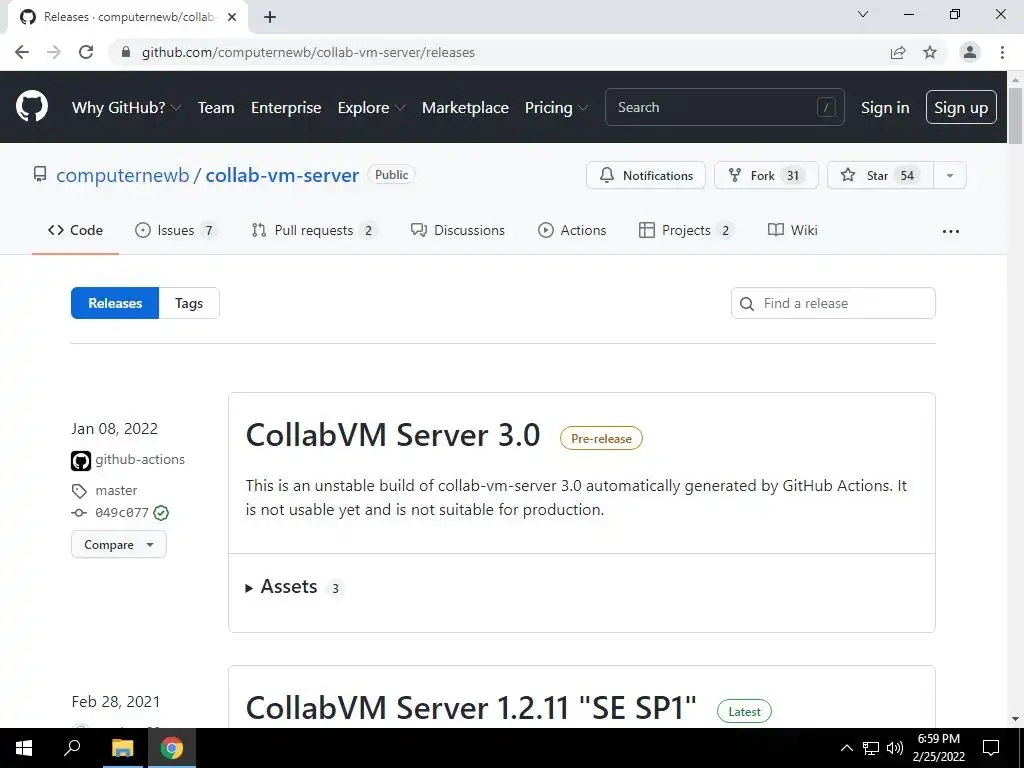Click the network icon in the system tray
The height and width of the screenshot is (768, 1024).
[871, 748]
